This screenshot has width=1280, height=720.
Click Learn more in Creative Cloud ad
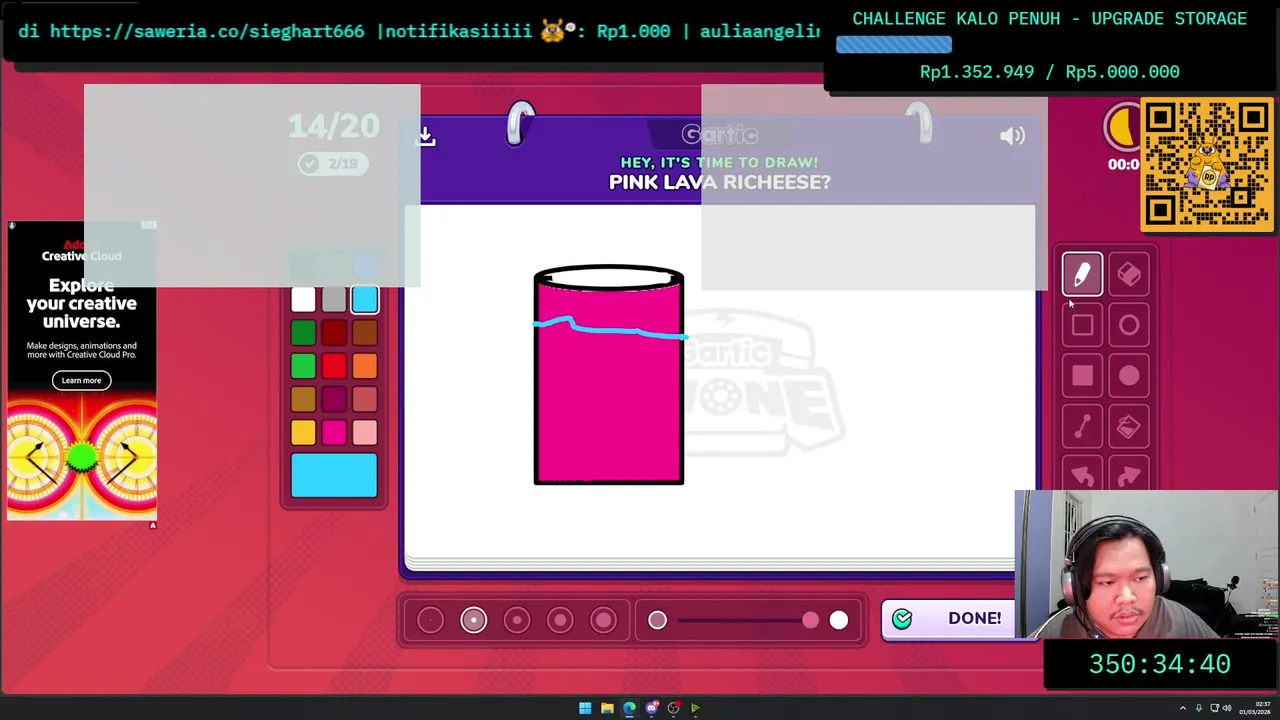[x=81, y=380]
